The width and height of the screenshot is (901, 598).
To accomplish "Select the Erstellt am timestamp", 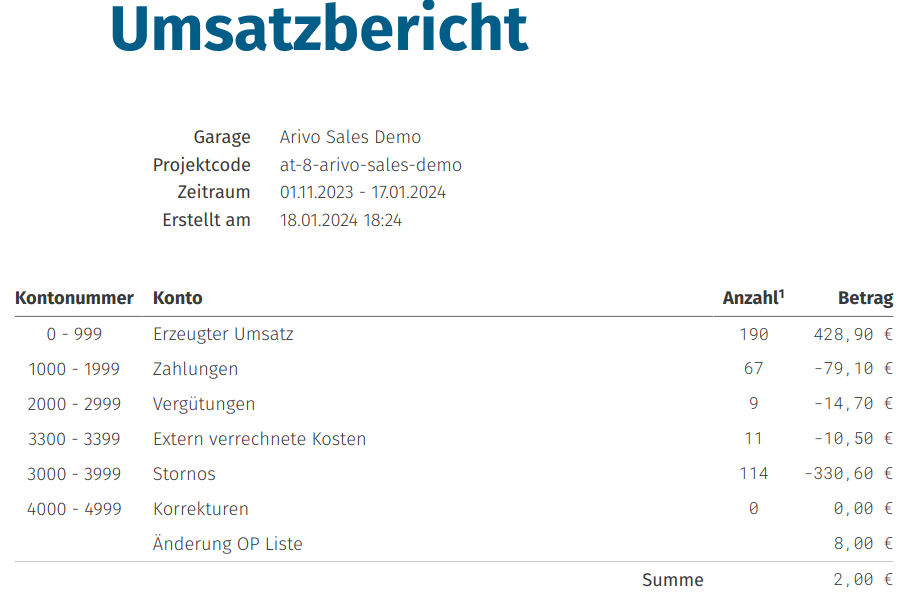I will [341, 220].
